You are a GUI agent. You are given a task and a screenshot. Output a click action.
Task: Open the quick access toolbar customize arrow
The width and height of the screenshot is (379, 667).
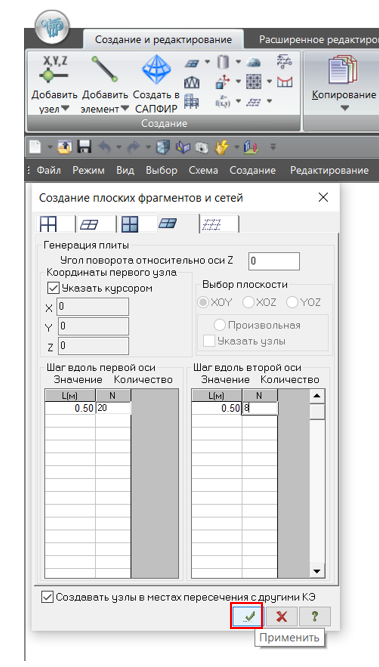pyautogui.click(x=273, y=147)
